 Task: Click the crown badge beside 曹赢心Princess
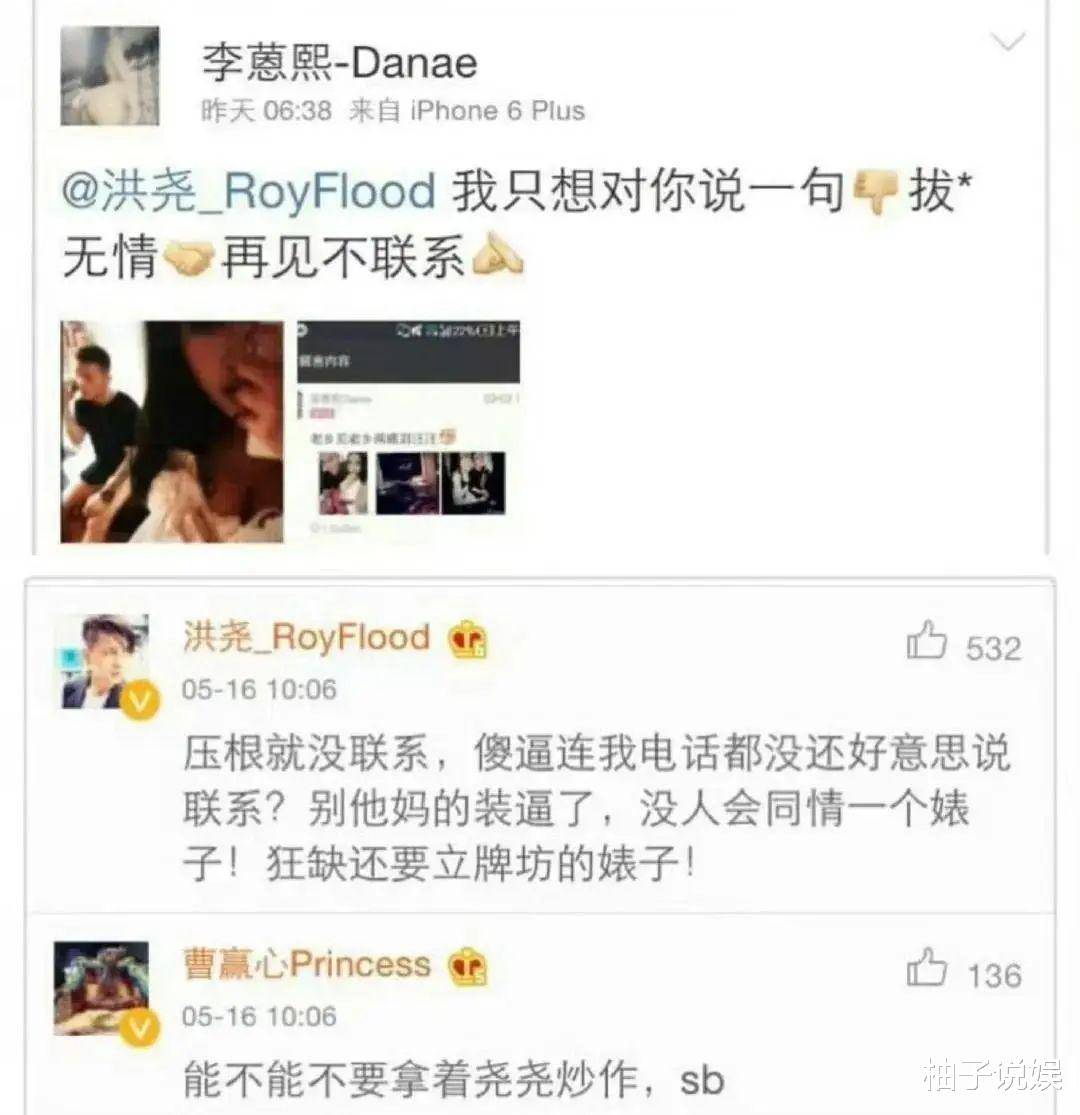[x=467, y=966]
